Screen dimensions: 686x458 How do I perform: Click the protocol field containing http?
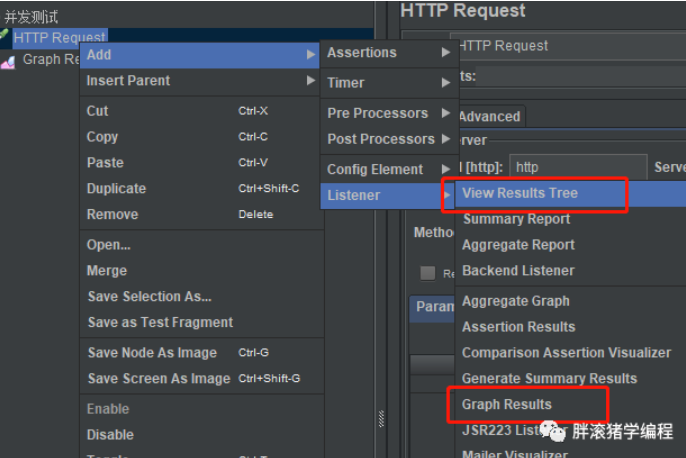[577, 168]
